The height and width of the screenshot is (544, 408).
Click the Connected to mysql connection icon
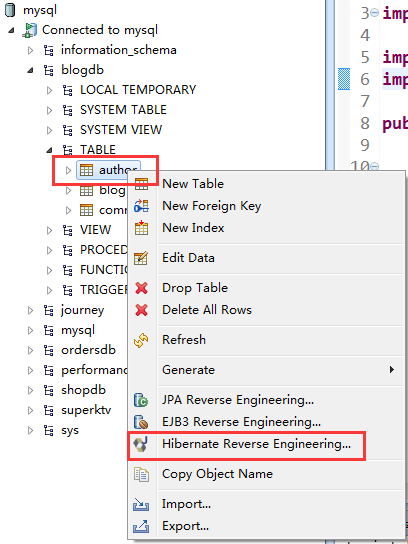coord(29,30)
